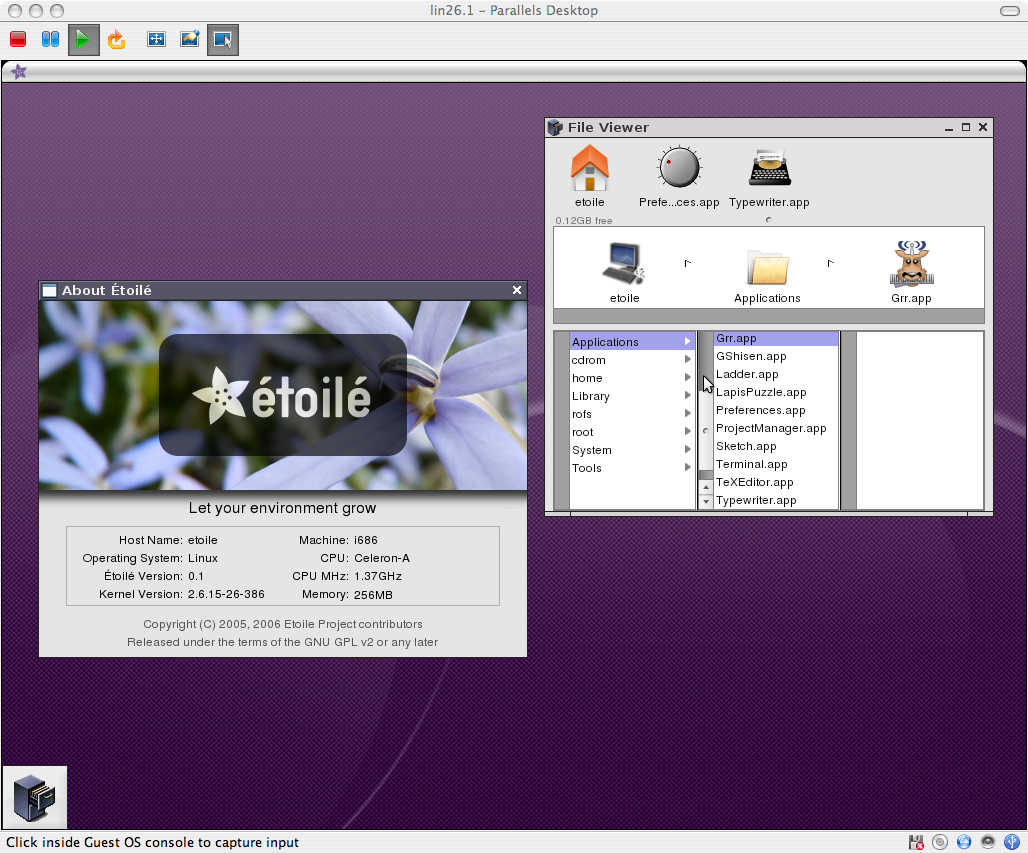
Task: Select the Grr.app icon in path view
Action: 910,265
